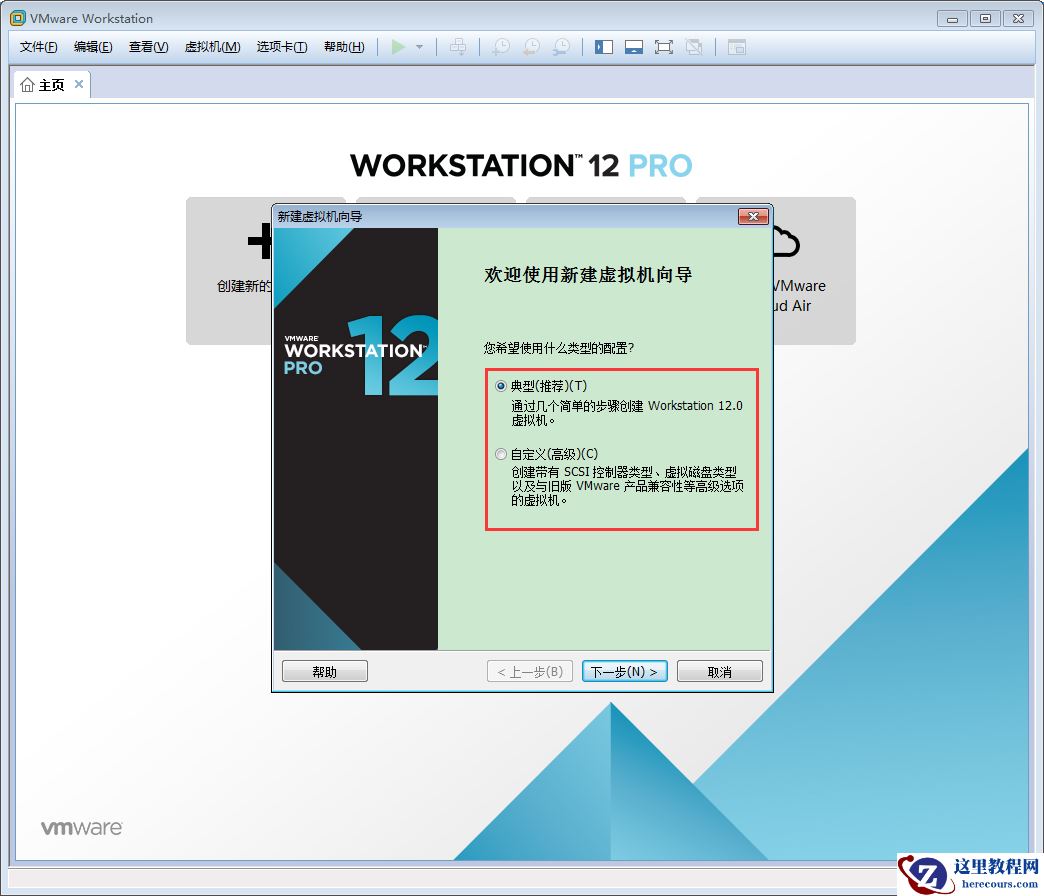Cancel the new virtual machine wizard
Image resolution: width=1044 pixels, height=896 pixels.
[x=719, y=671]
